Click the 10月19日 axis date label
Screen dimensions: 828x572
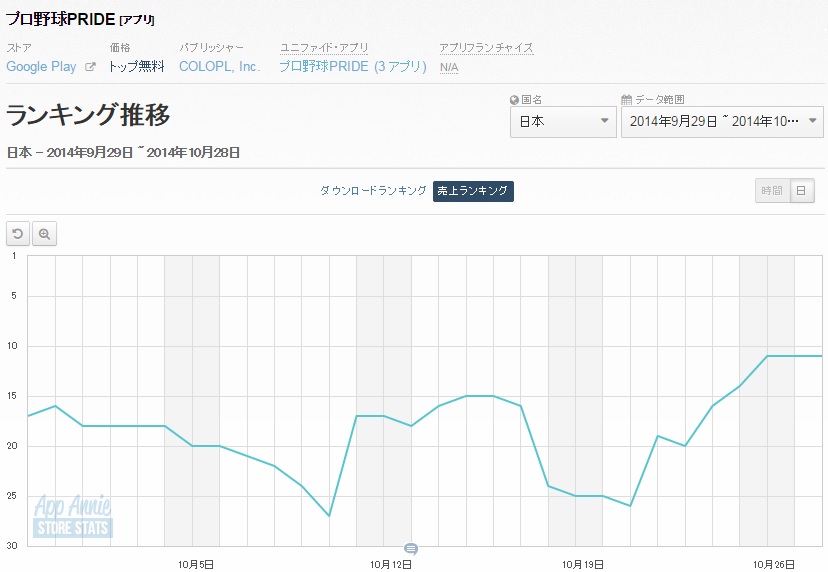click(582, 565)
